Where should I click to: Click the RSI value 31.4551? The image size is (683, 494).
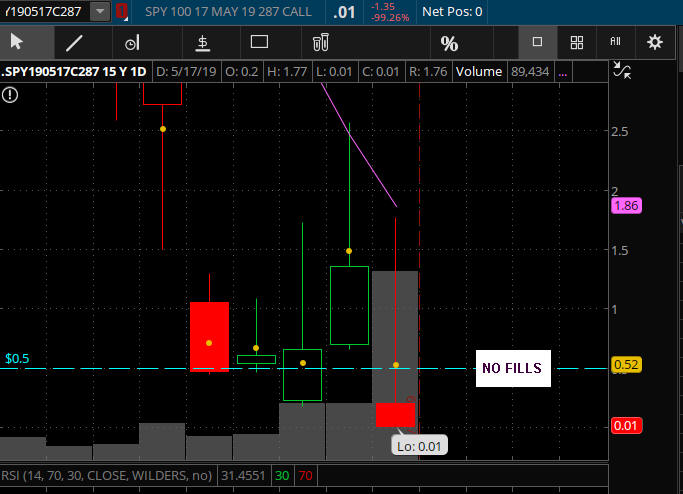point(243,476)
